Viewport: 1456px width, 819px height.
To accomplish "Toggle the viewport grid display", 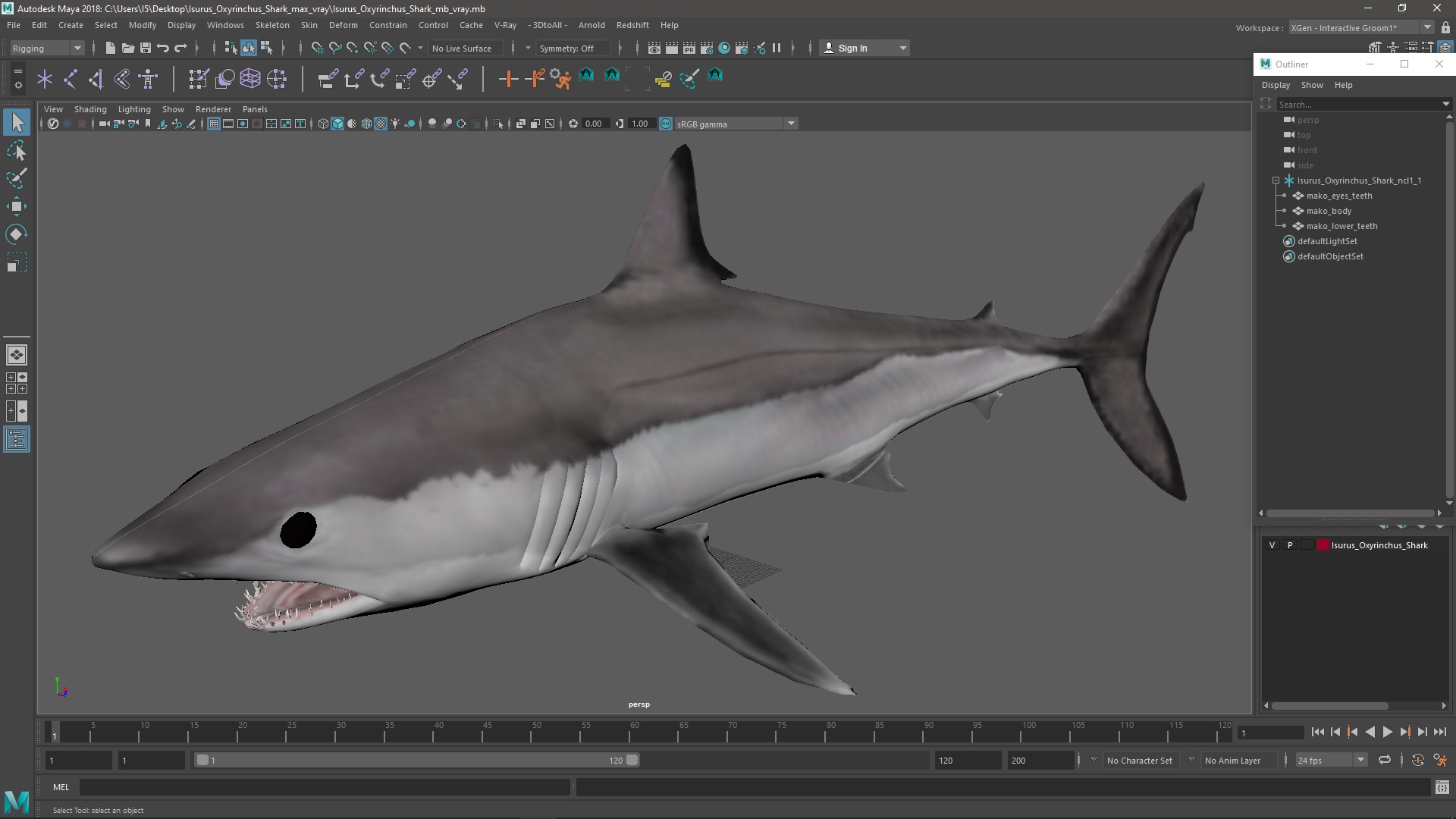I will pyautogui.click(x=214, y=124).
